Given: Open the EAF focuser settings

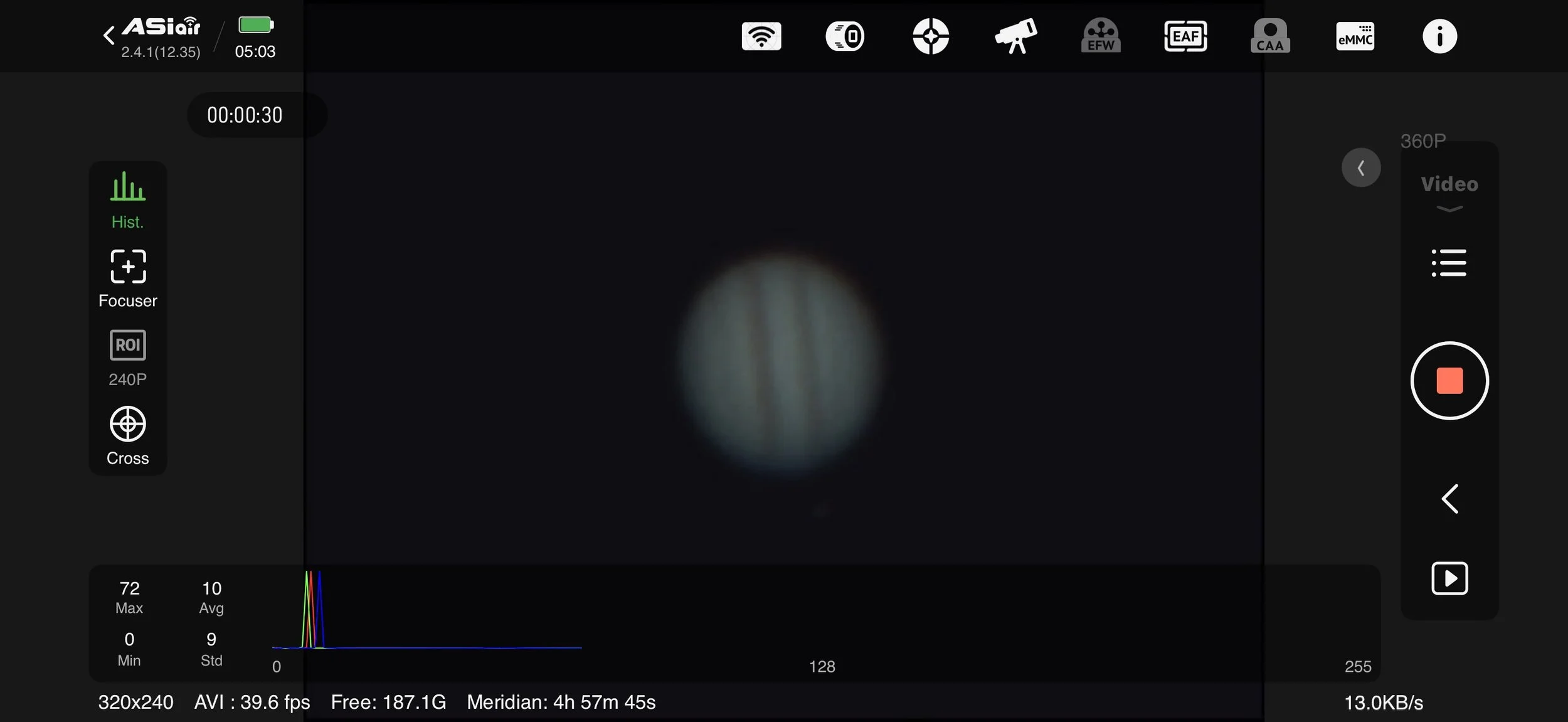Looking at the screenshot, I should tap(1185, 36).
